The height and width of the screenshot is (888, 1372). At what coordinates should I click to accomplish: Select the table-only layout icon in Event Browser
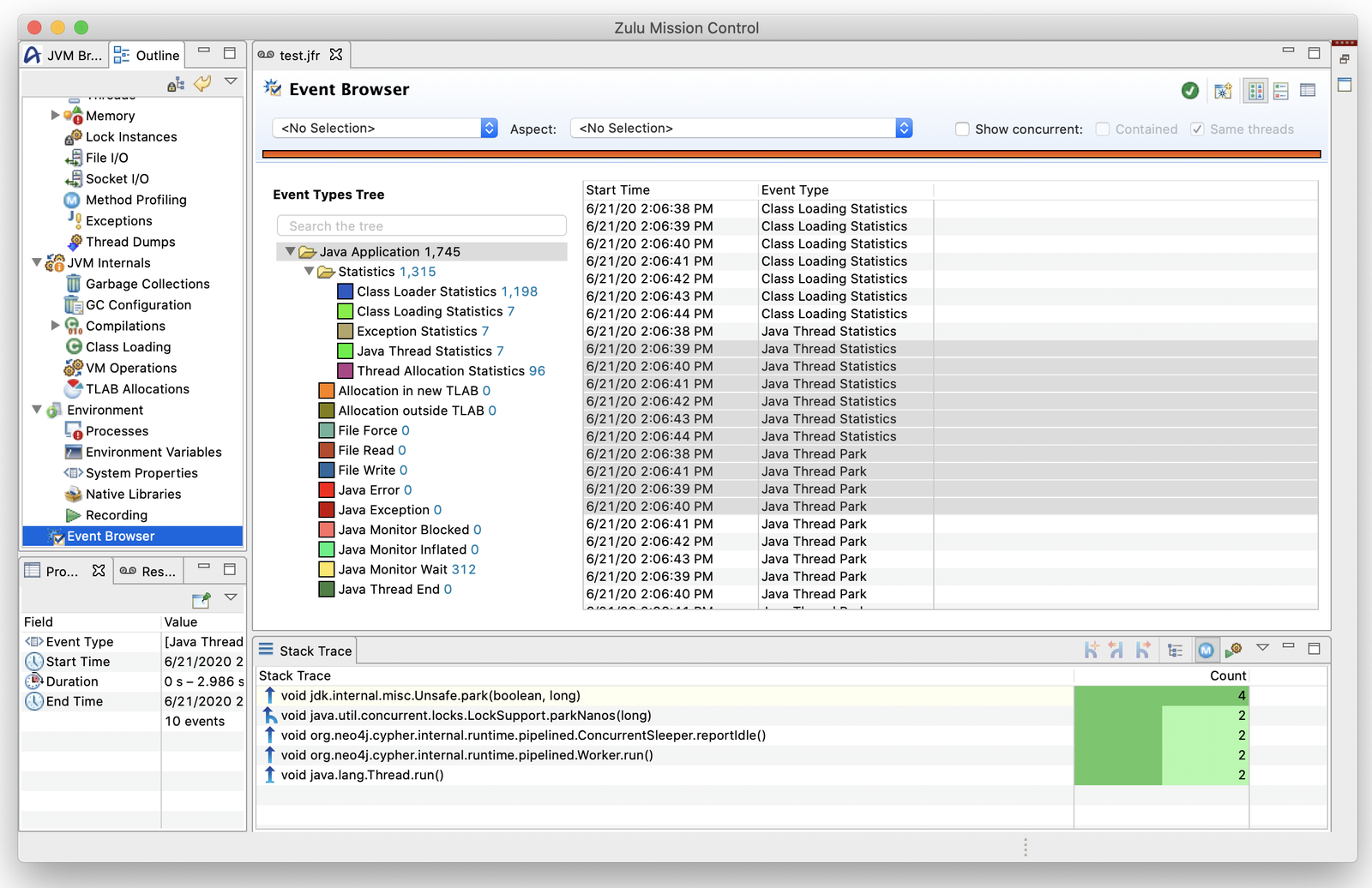(x=1308, y=90)
